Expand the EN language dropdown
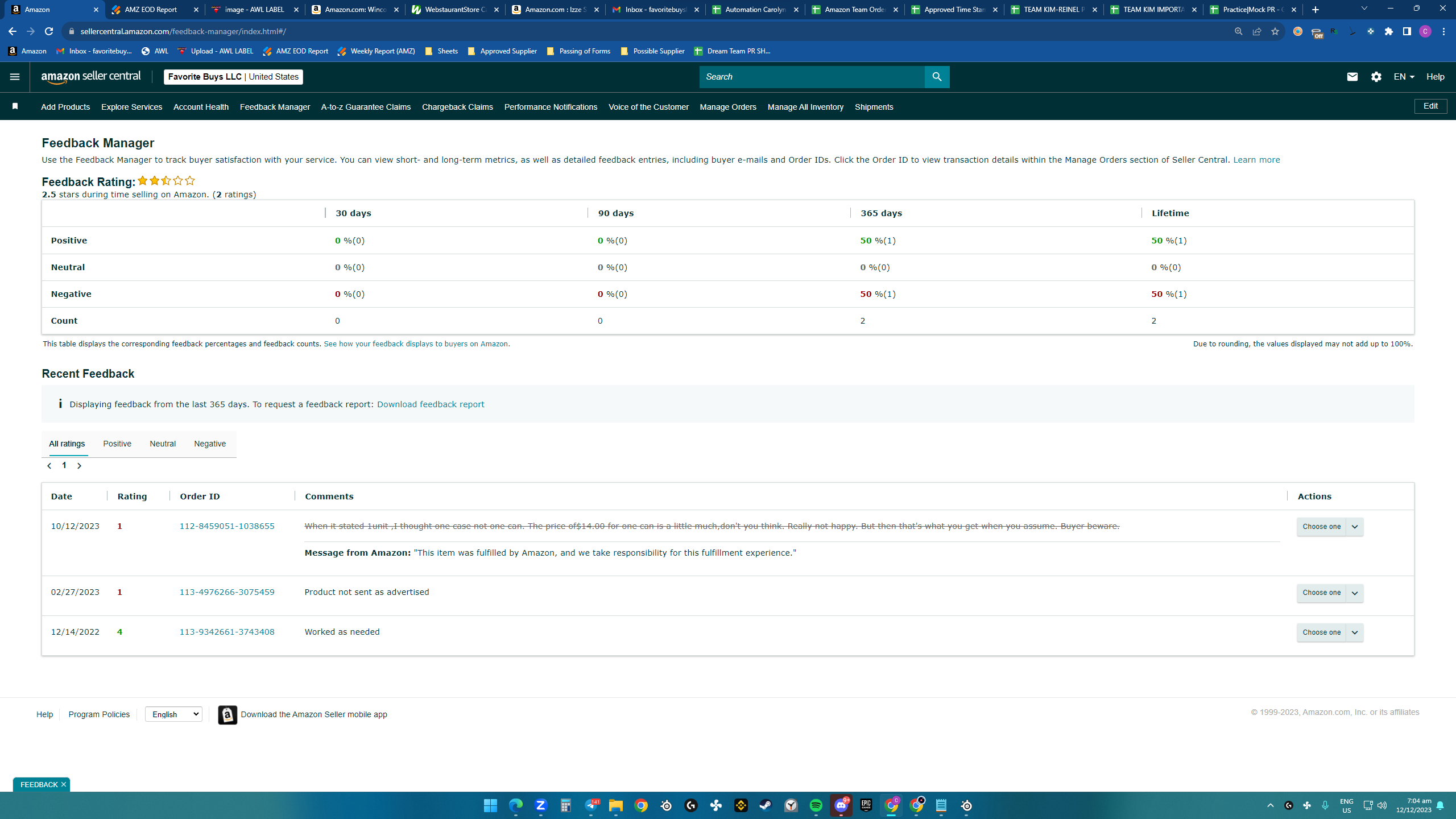Image resolution: width=1456 pixels, height=819 pixels. click(1404, 77)
